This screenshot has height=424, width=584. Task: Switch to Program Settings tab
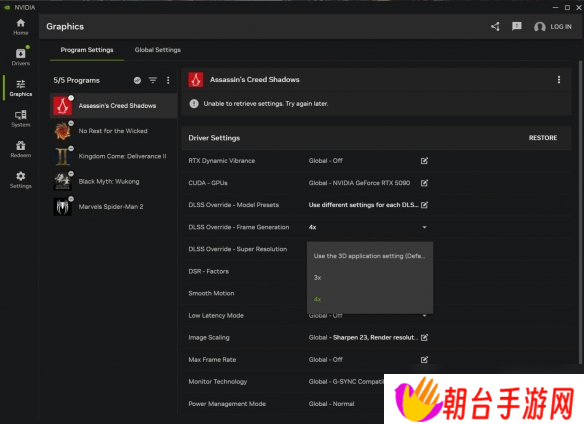point(87,50)
